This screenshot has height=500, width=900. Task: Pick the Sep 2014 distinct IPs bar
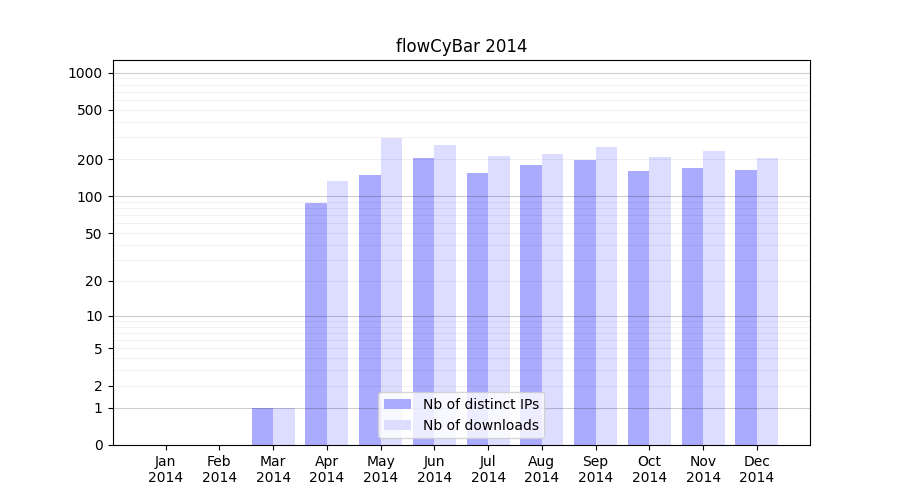point(585,302)
